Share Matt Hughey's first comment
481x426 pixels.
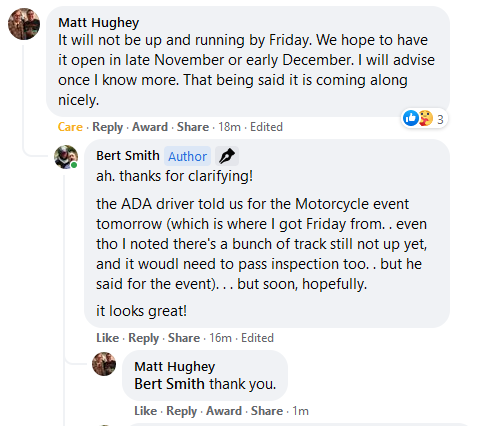(193, 127)
